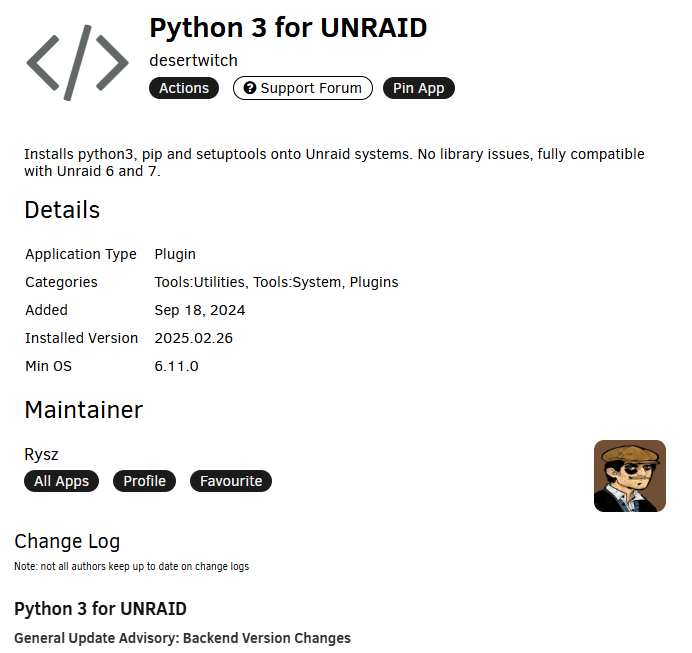The image size is (692, 653).
Task: Click 'Note: not all authors keep up to date' text
Action: coord(132,567)
